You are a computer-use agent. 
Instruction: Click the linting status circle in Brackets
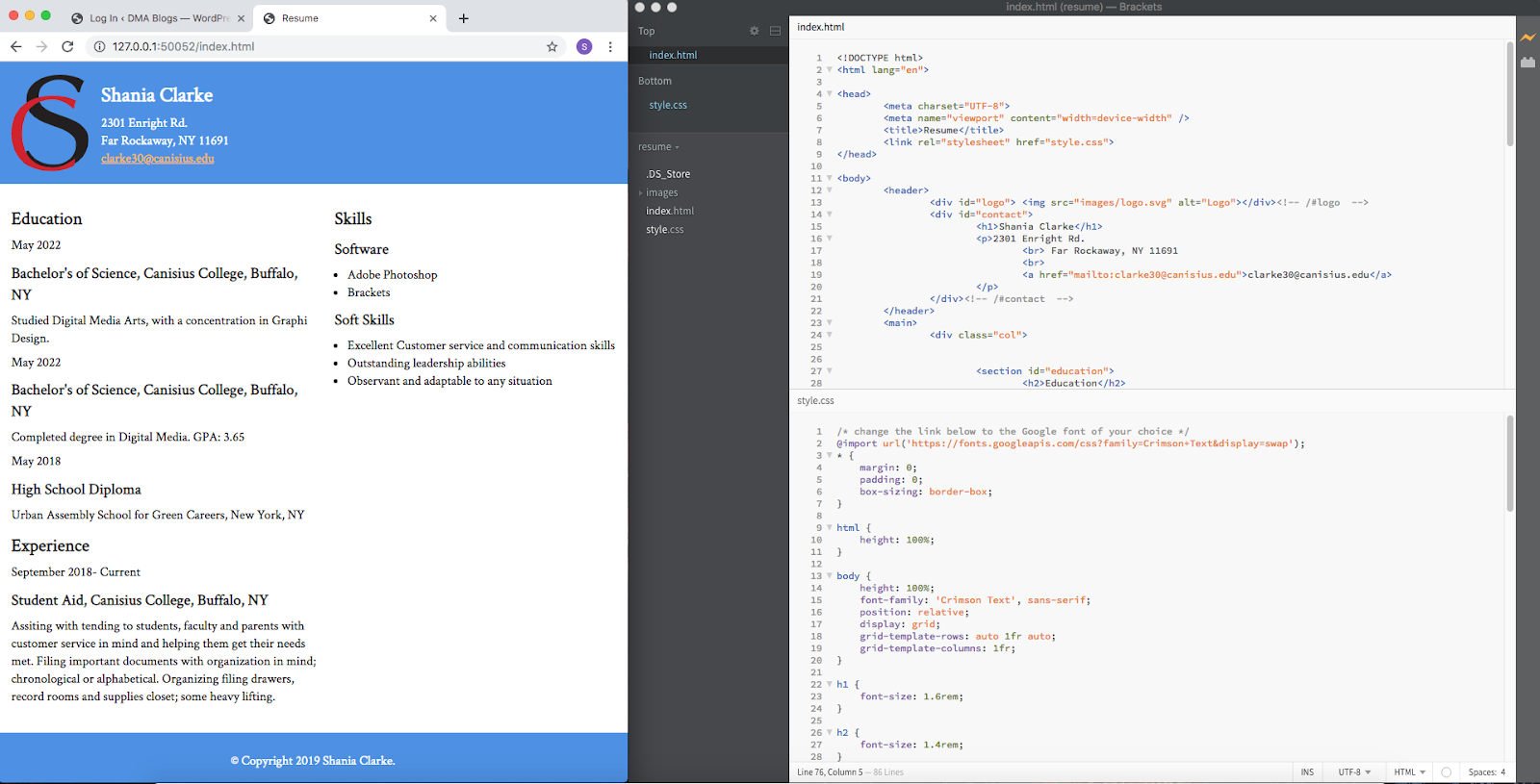point(1446,772)
